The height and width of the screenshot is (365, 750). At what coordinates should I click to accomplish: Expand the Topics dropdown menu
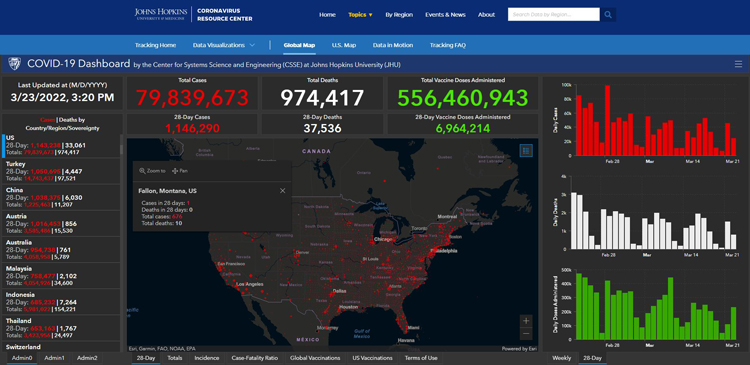point(360,15)
